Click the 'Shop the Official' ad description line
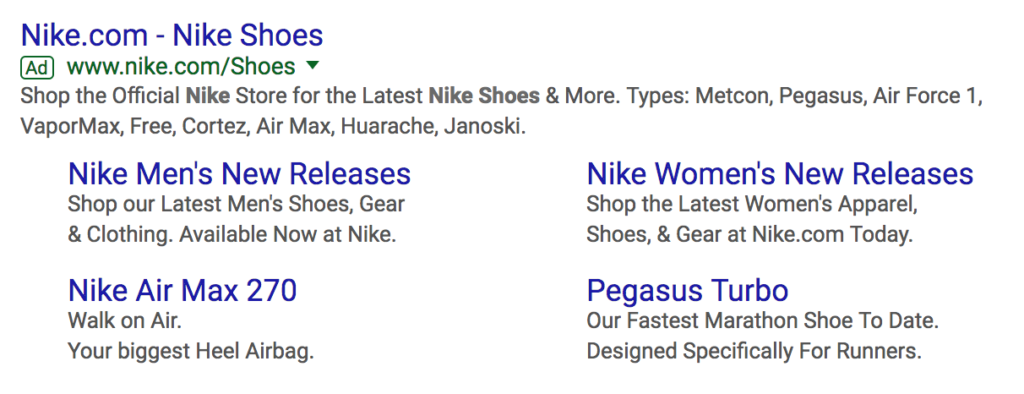Screen dimensions: 1024x394 click(x=502, y=97)
